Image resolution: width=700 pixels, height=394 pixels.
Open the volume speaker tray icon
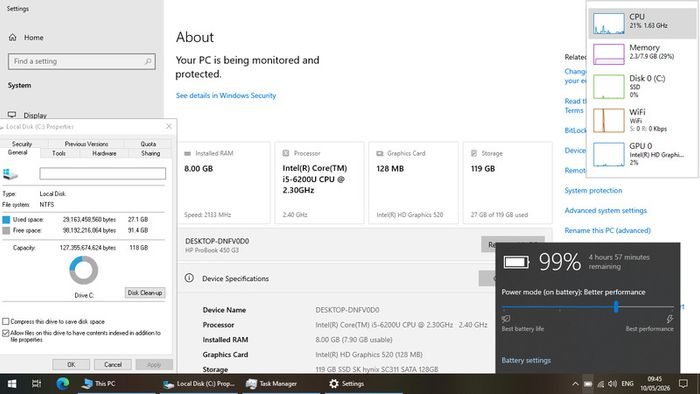[x=612, y=384]
